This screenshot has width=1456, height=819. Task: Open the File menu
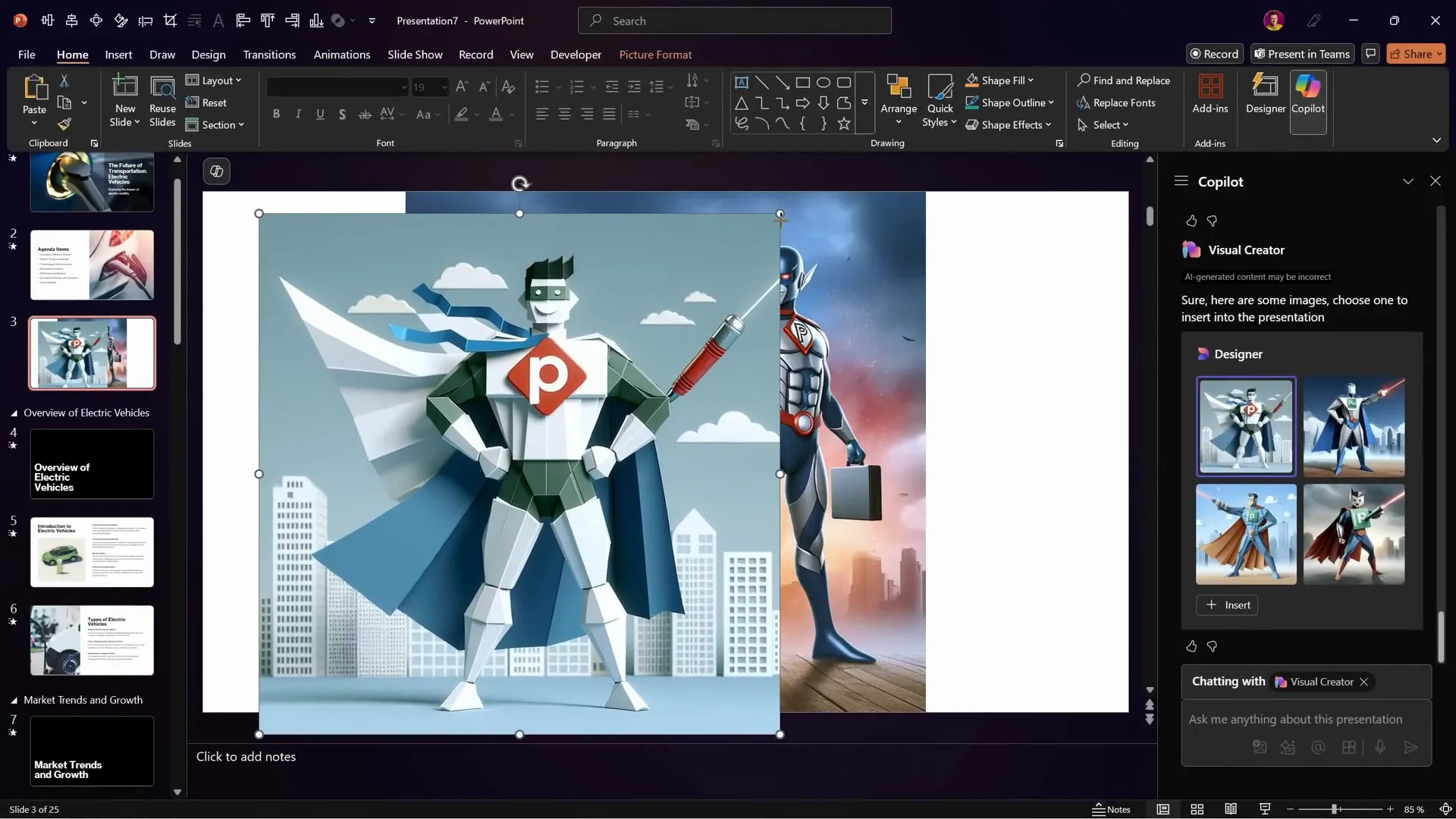pyautogui.click(x=27, y=55)
